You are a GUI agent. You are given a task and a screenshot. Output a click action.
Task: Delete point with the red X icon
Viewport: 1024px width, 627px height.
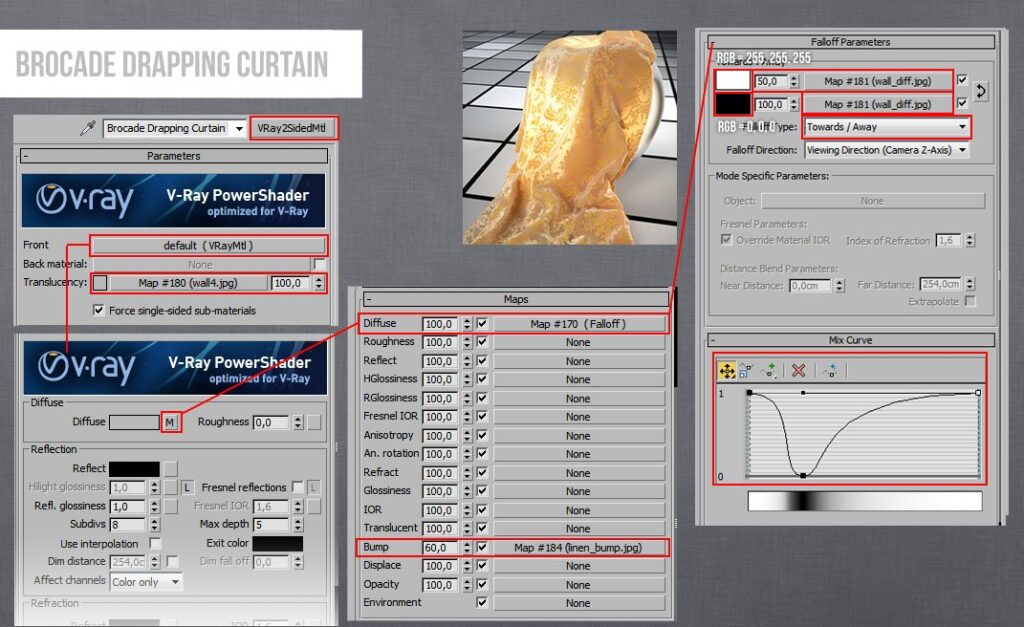pos(799,370)
